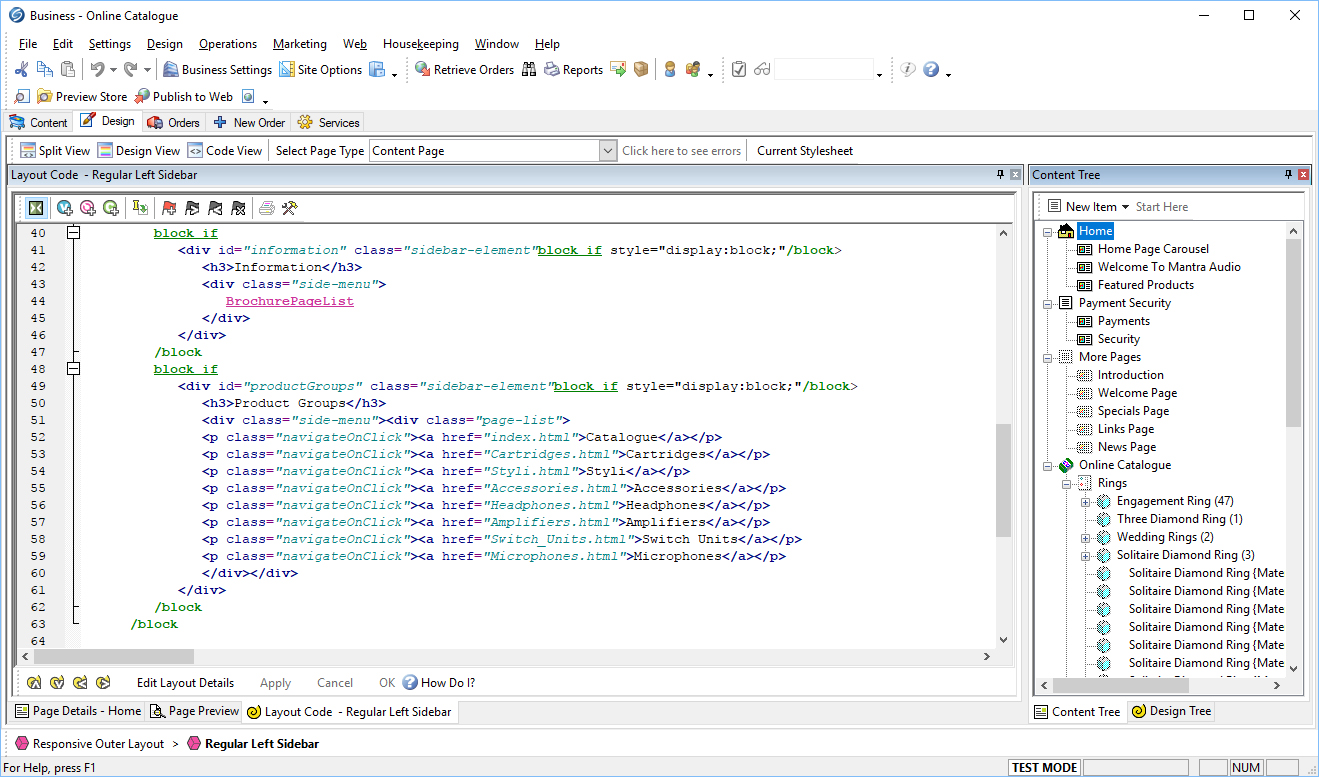Click the code editor horizontal scrollbar thumb
The width and height of the screenshot is (1319, 777).
[114, 657]
